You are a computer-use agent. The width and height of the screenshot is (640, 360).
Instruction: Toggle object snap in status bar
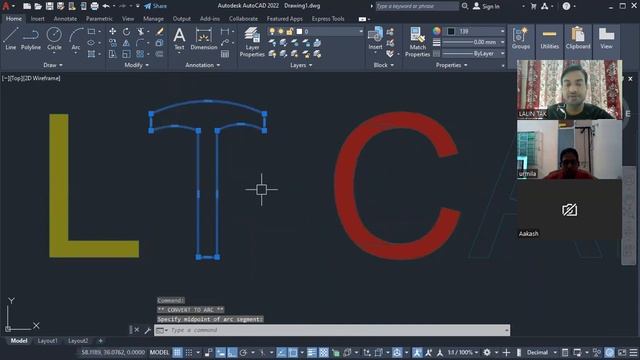293,352
